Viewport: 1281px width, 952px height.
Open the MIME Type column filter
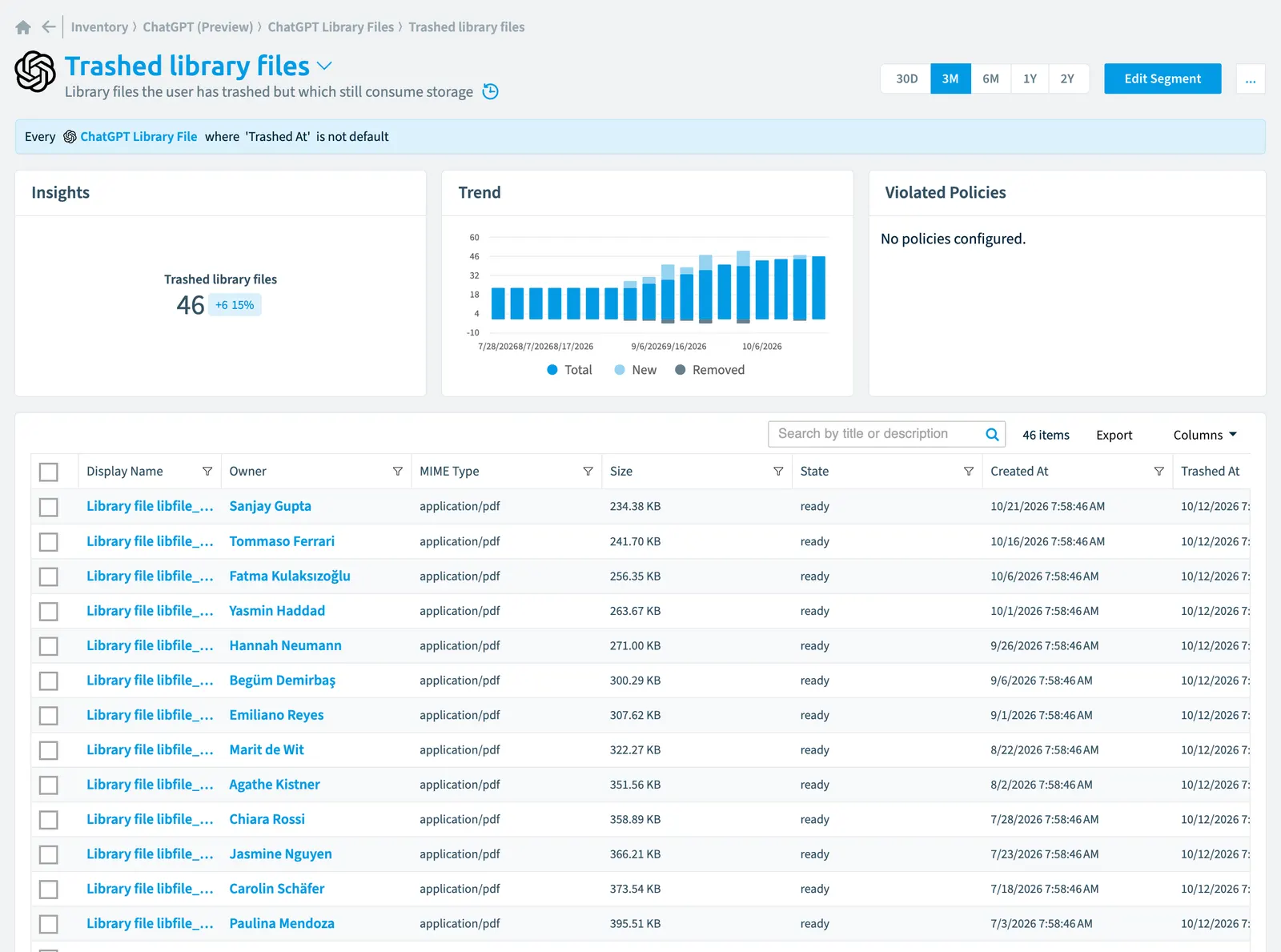pyautogui.click(x=588, y=472)
